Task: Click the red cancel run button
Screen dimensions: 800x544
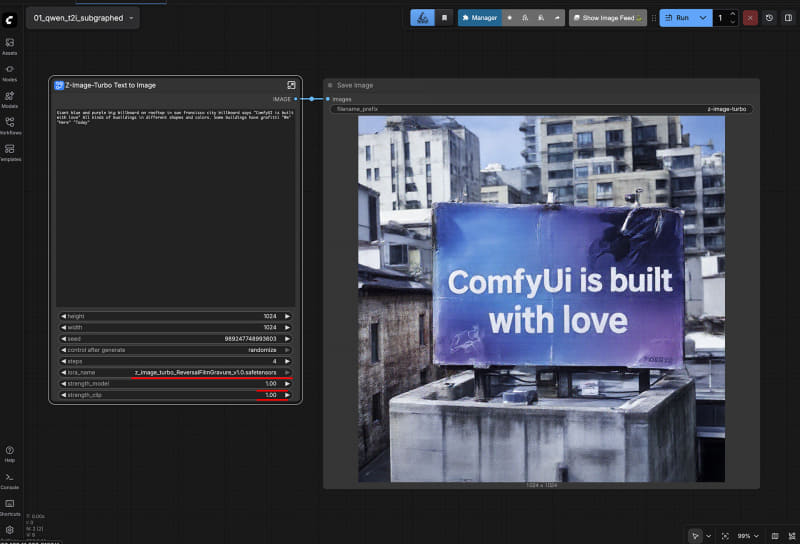Action: (x=750, y=17)
